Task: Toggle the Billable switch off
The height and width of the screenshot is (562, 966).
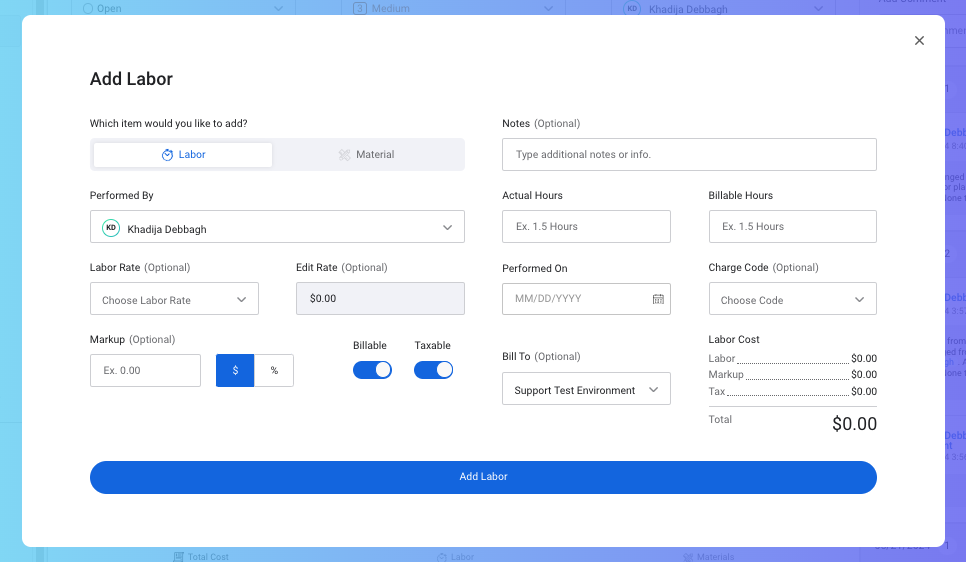Action: pyautogui.click(x=372, y=370)
